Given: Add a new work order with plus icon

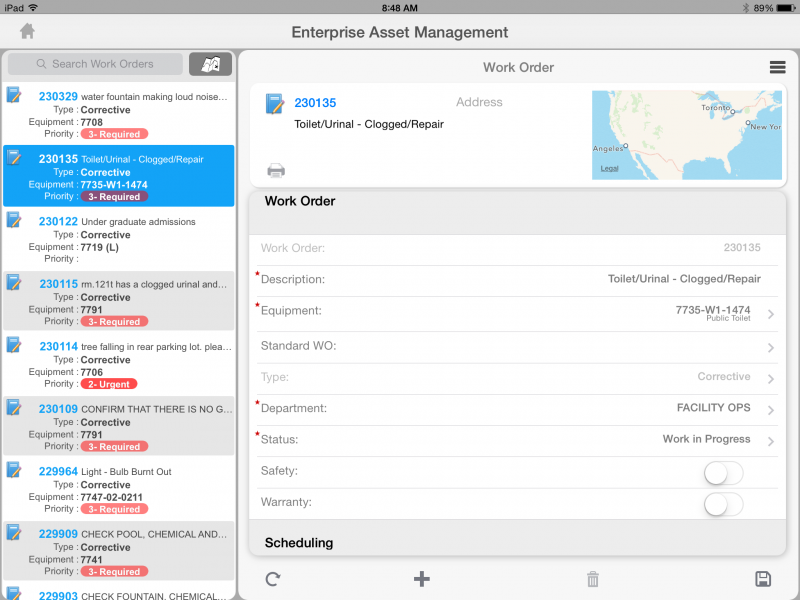Looking at the screenshot, I should click(x=421, y=579).
